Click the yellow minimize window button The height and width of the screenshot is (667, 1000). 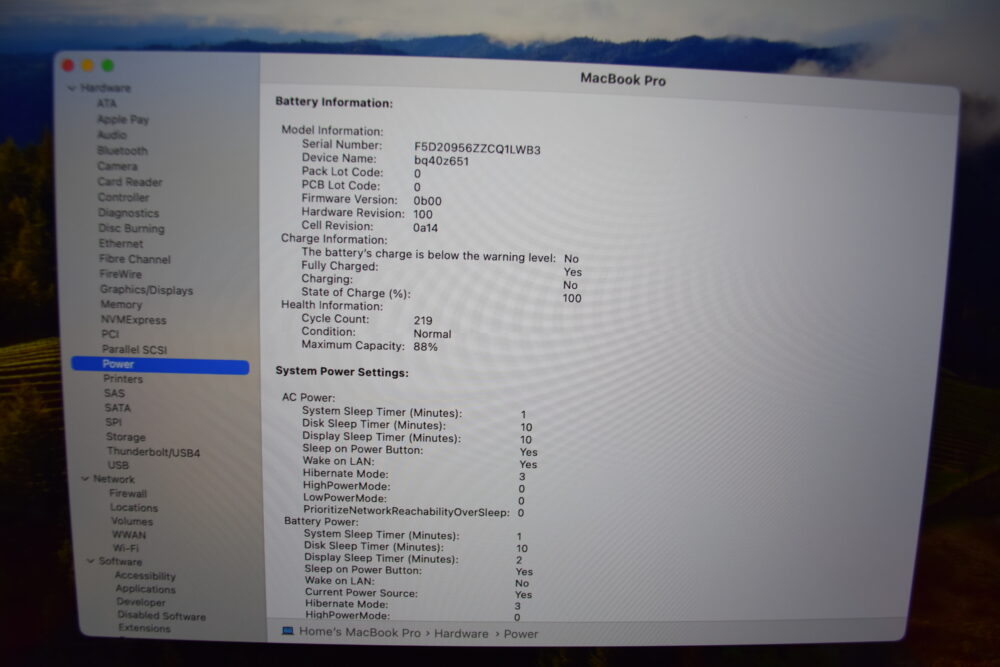pos(88,65)
